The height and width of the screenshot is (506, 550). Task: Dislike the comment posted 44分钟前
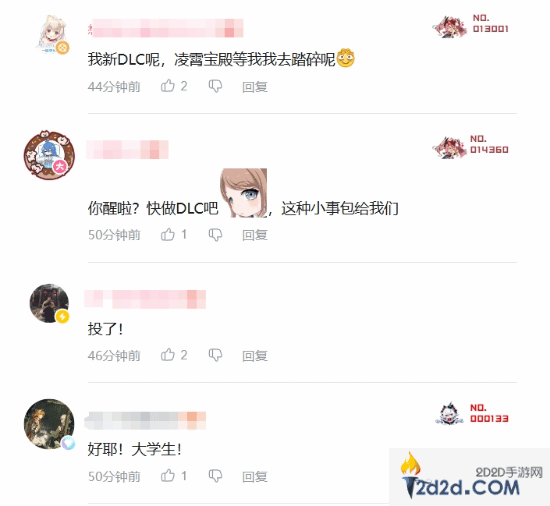(x=215, y=86)
